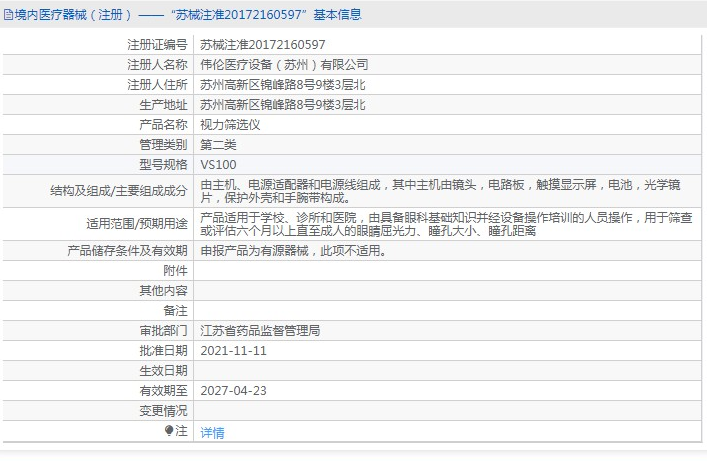Select management class 第二类
707x461 pixels.
(x=219, y=145)
